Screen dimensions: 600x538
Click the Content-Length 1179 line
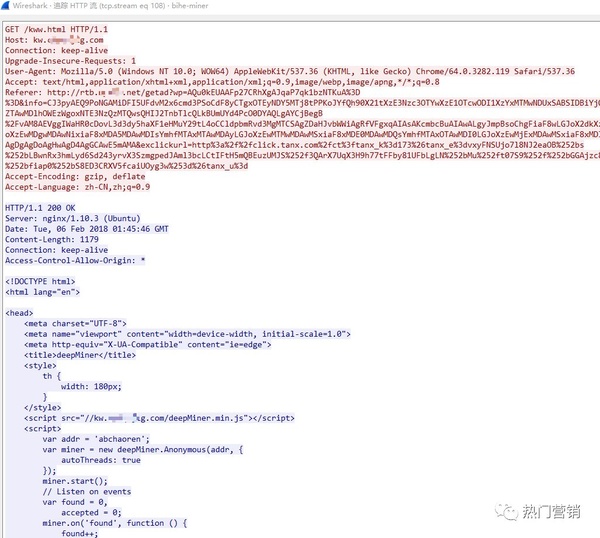point(52,240)
